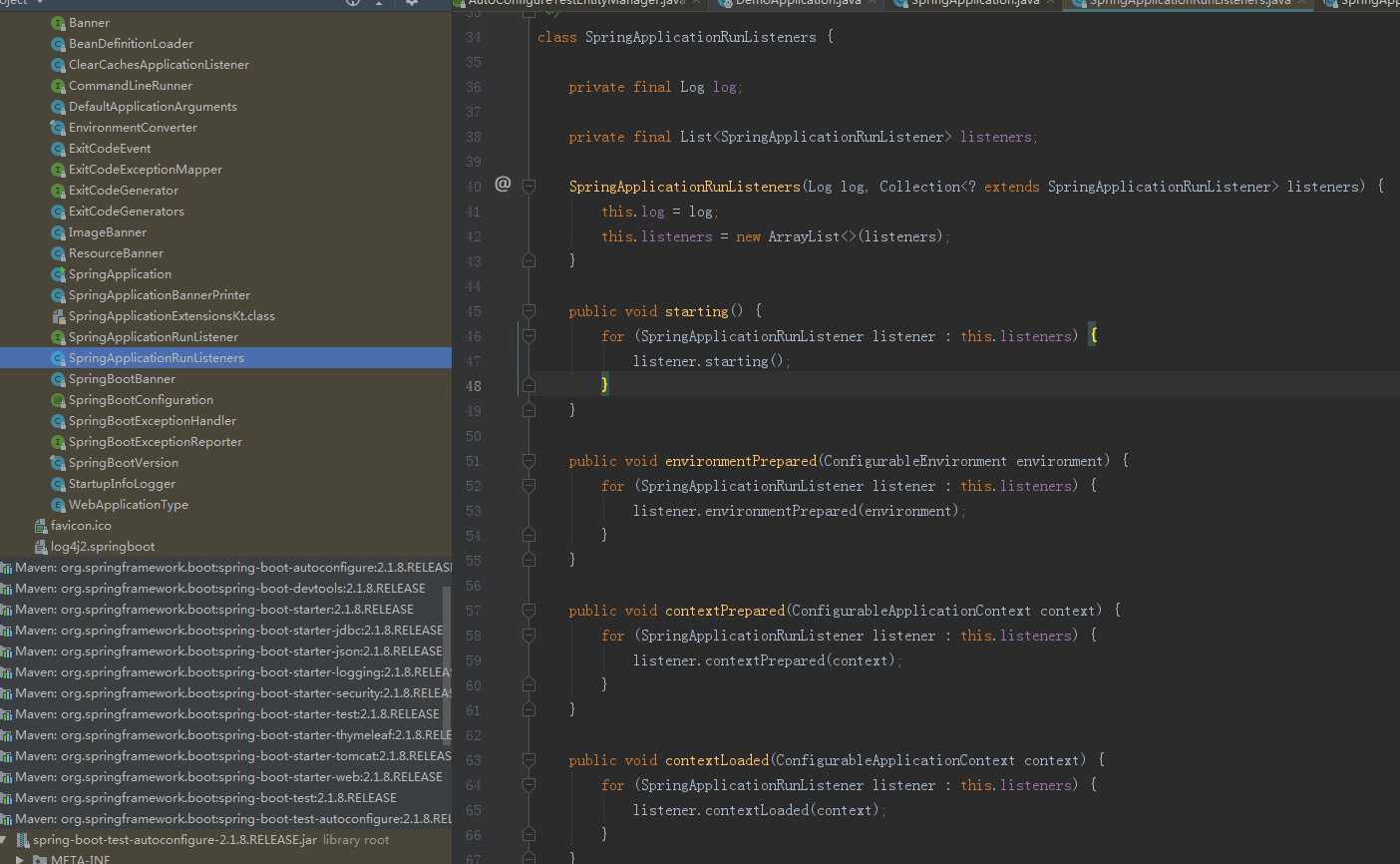Click the SpringBootVersion class icon
The height and width of the screenshot is (864, 1400).
point(59,463)
